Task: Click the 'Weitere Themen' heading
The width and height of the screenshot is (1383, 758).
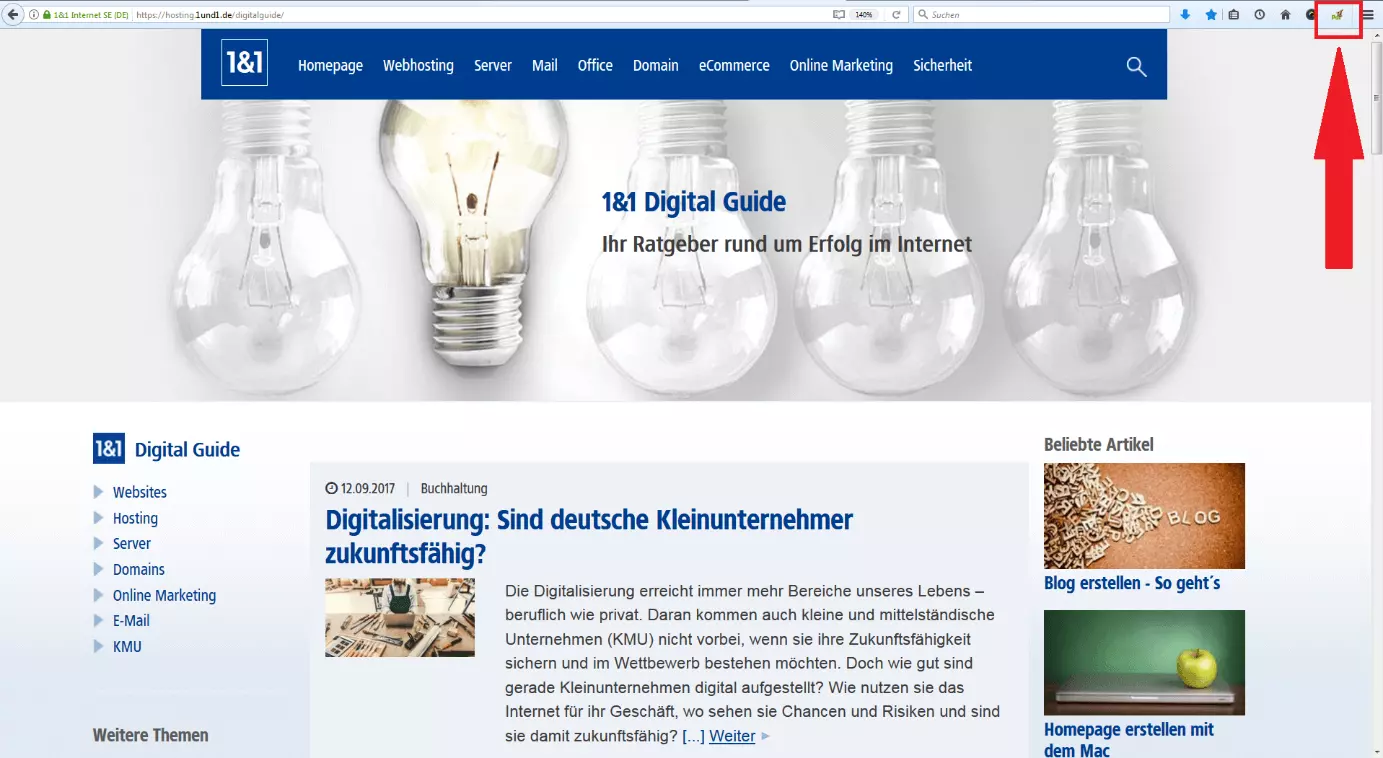Action: tap(151, 735)
